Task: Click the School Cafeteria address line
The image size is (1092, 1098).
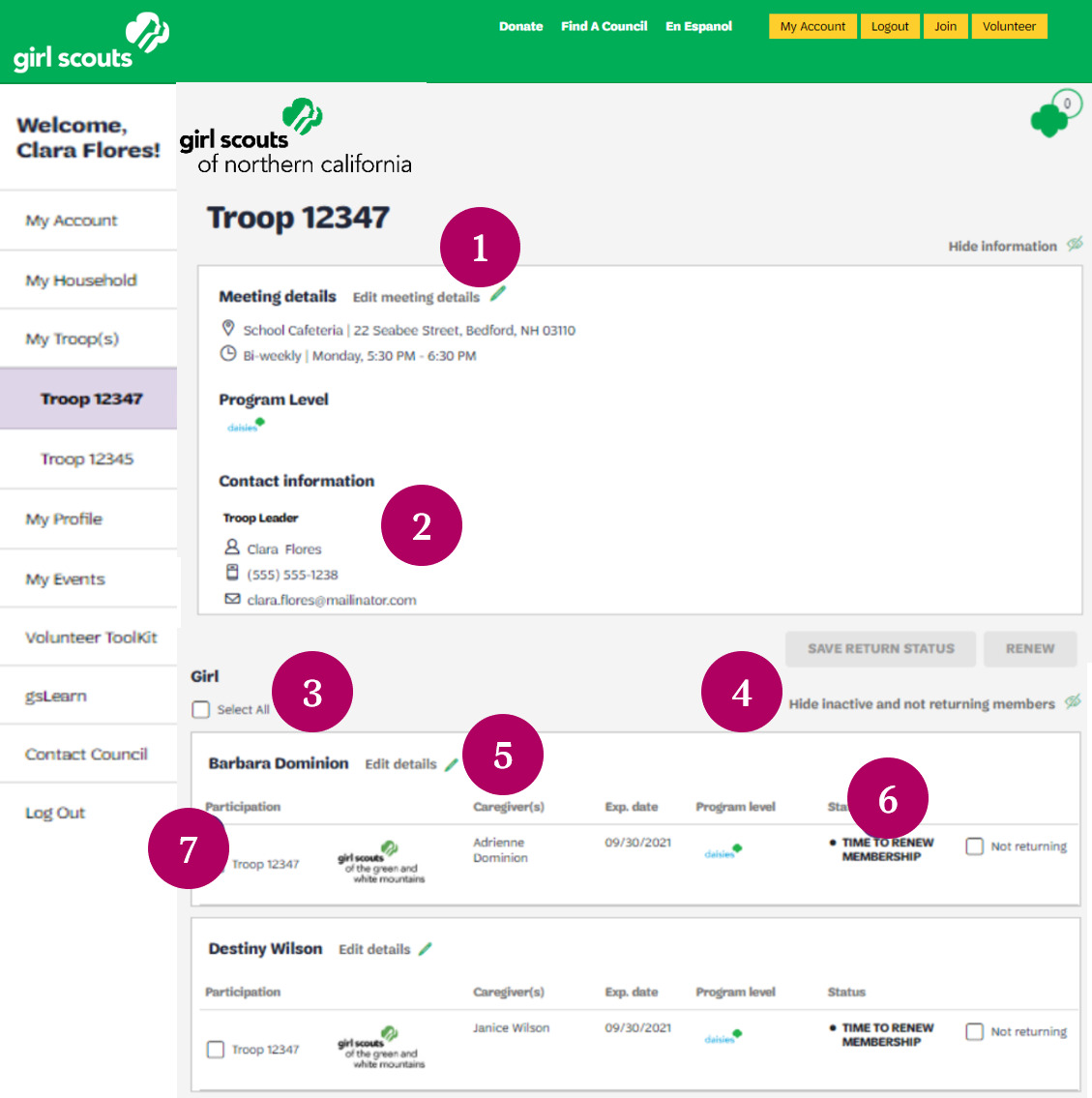Action: (409, 330)
